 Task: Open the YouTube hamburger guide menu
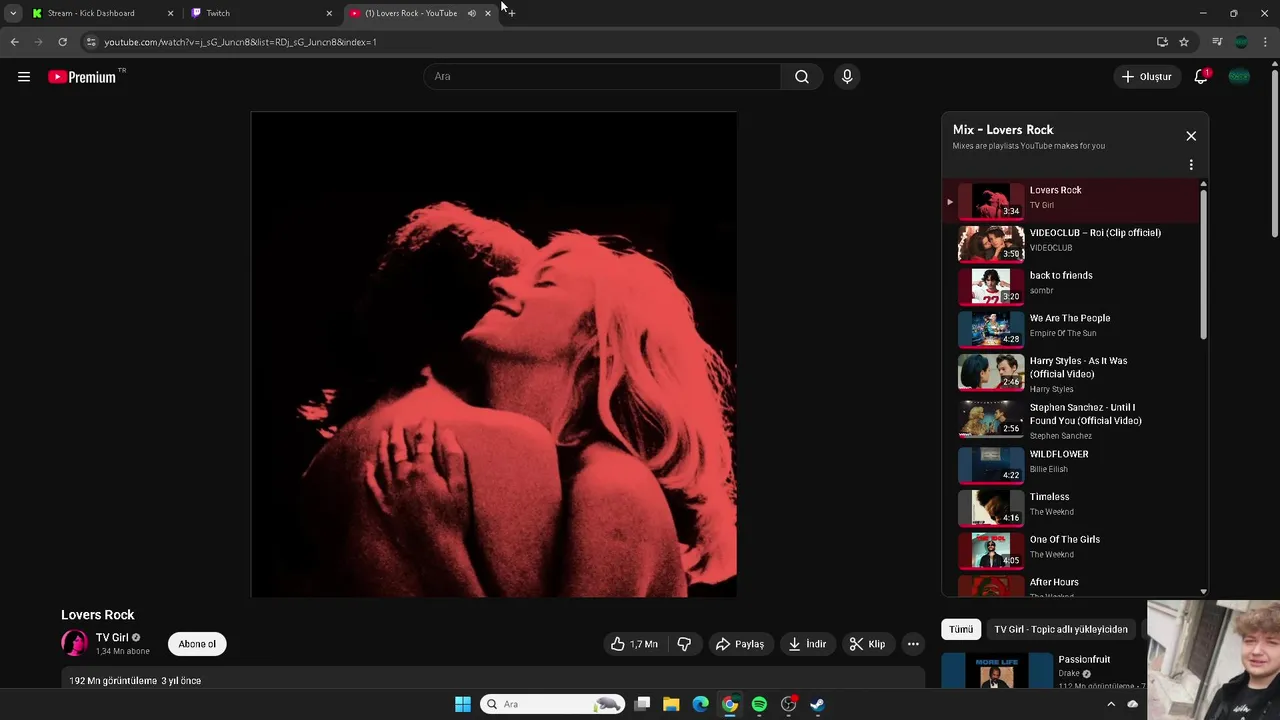pyautogui.click(x=24, y=77)
